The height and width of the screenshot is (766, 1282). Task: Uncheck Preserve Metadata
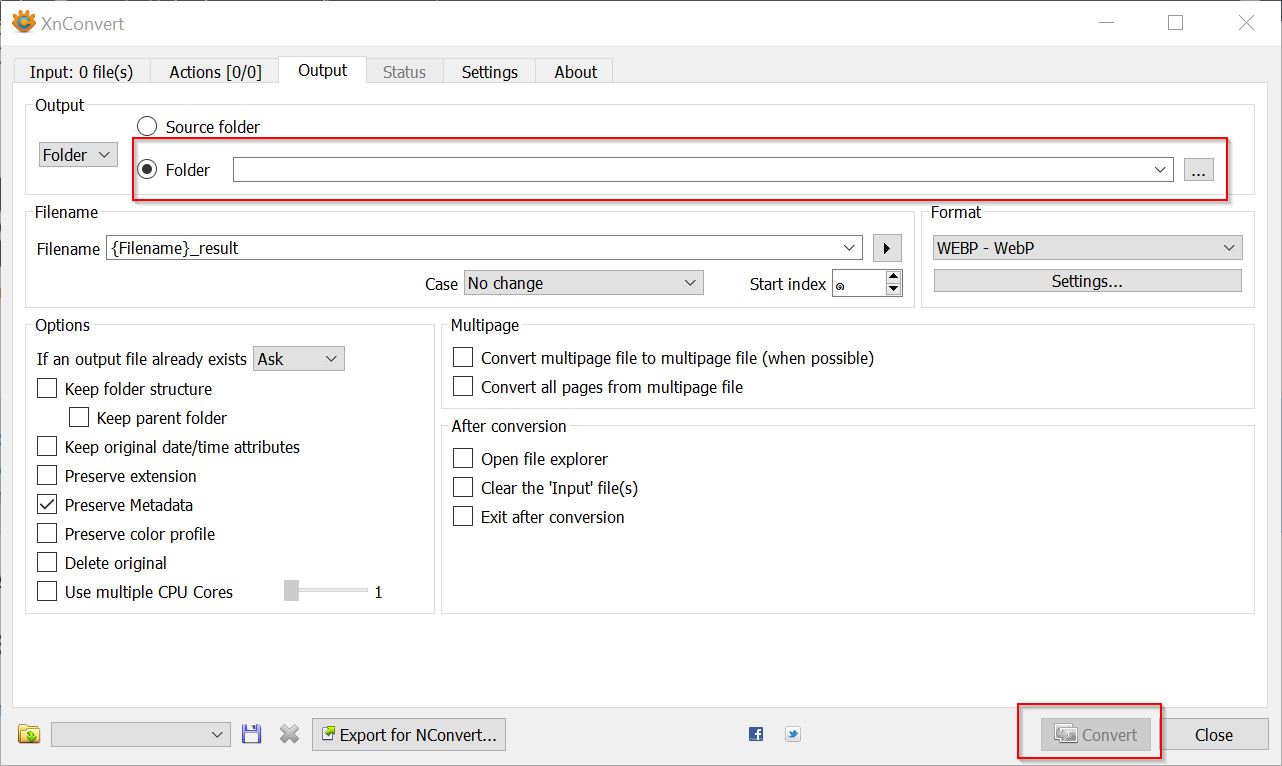47,505
